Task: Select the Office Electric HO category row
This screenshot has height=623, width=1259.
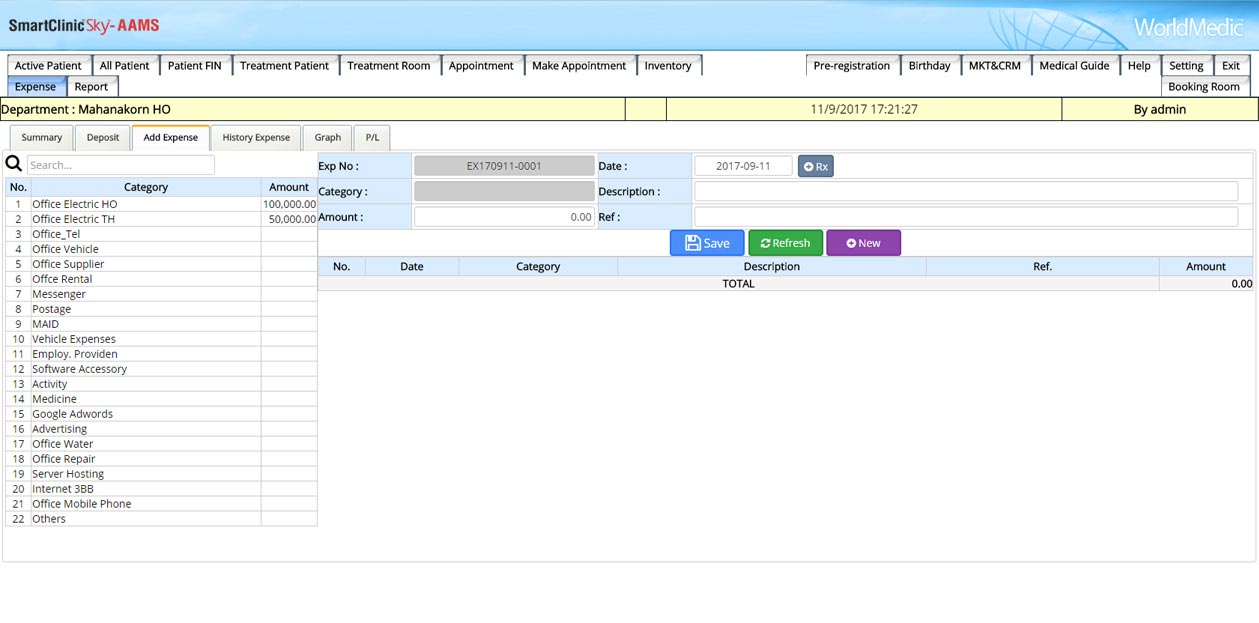Action: coord(75,204)
